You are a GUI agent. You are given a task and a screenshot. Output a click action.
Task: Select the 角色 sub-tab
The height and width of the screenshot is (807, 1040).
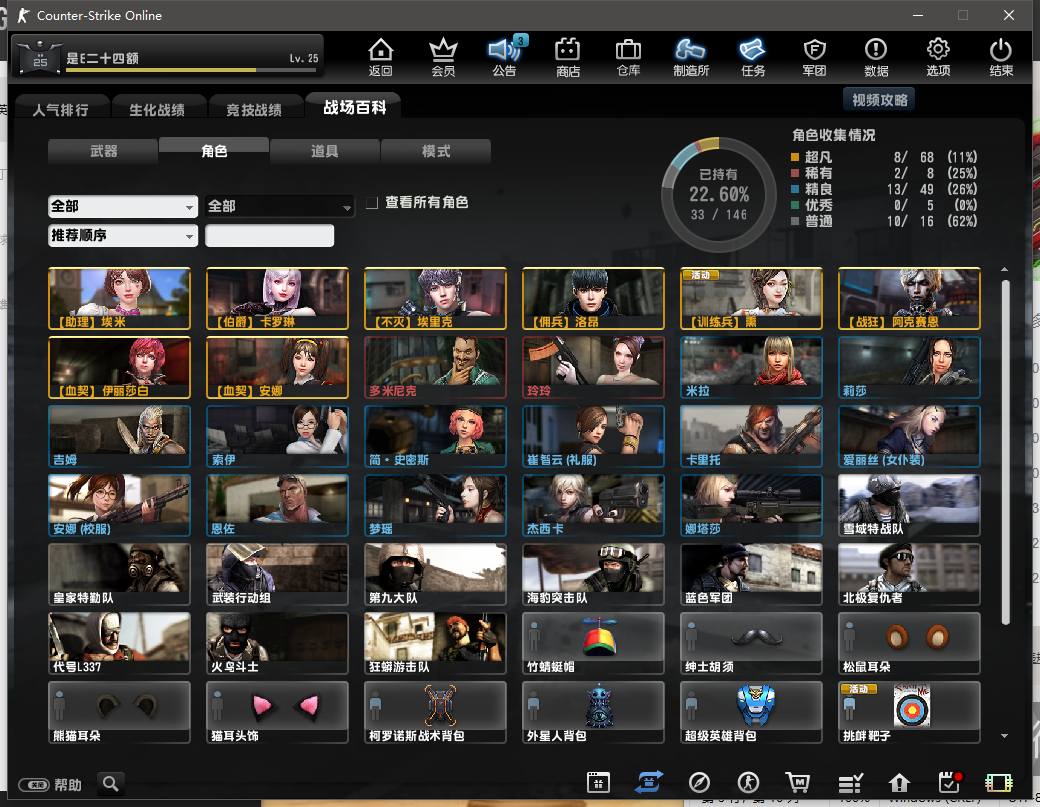click(x=214, y=151)
